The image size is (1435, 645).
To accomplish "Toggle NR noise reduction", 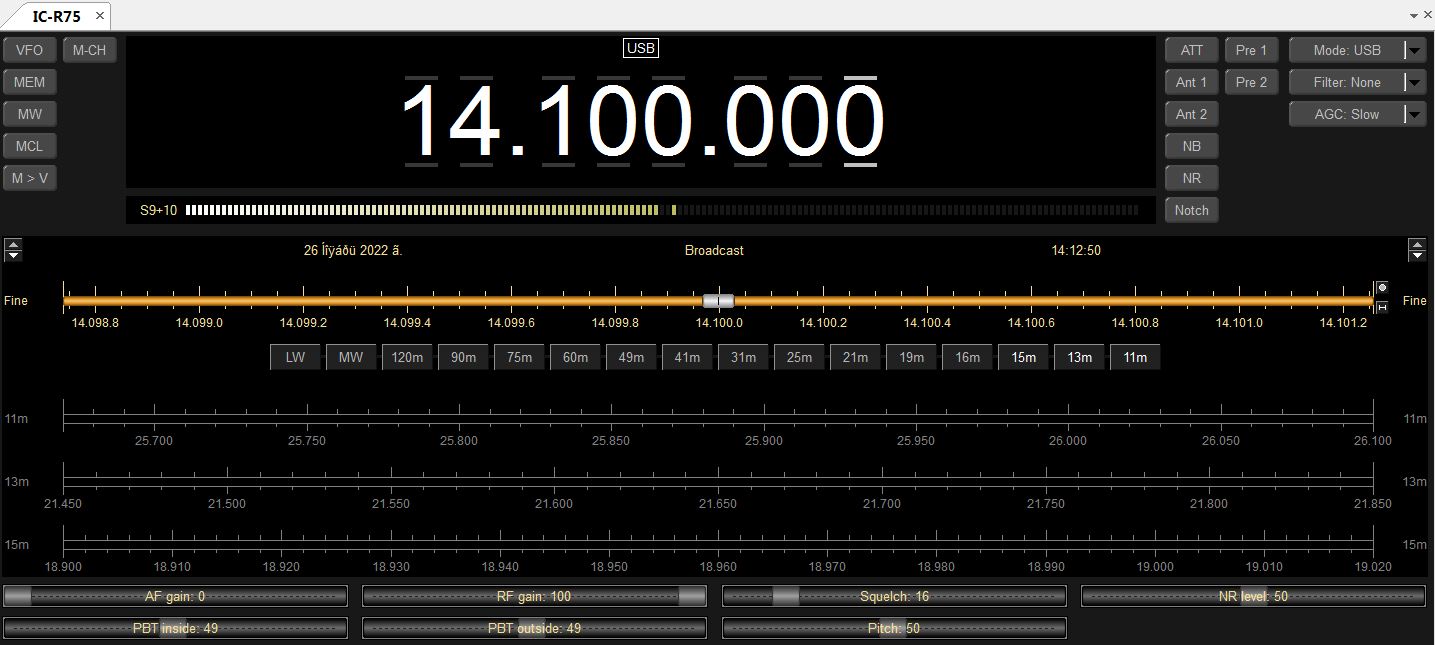I will tap(1192, 178).
